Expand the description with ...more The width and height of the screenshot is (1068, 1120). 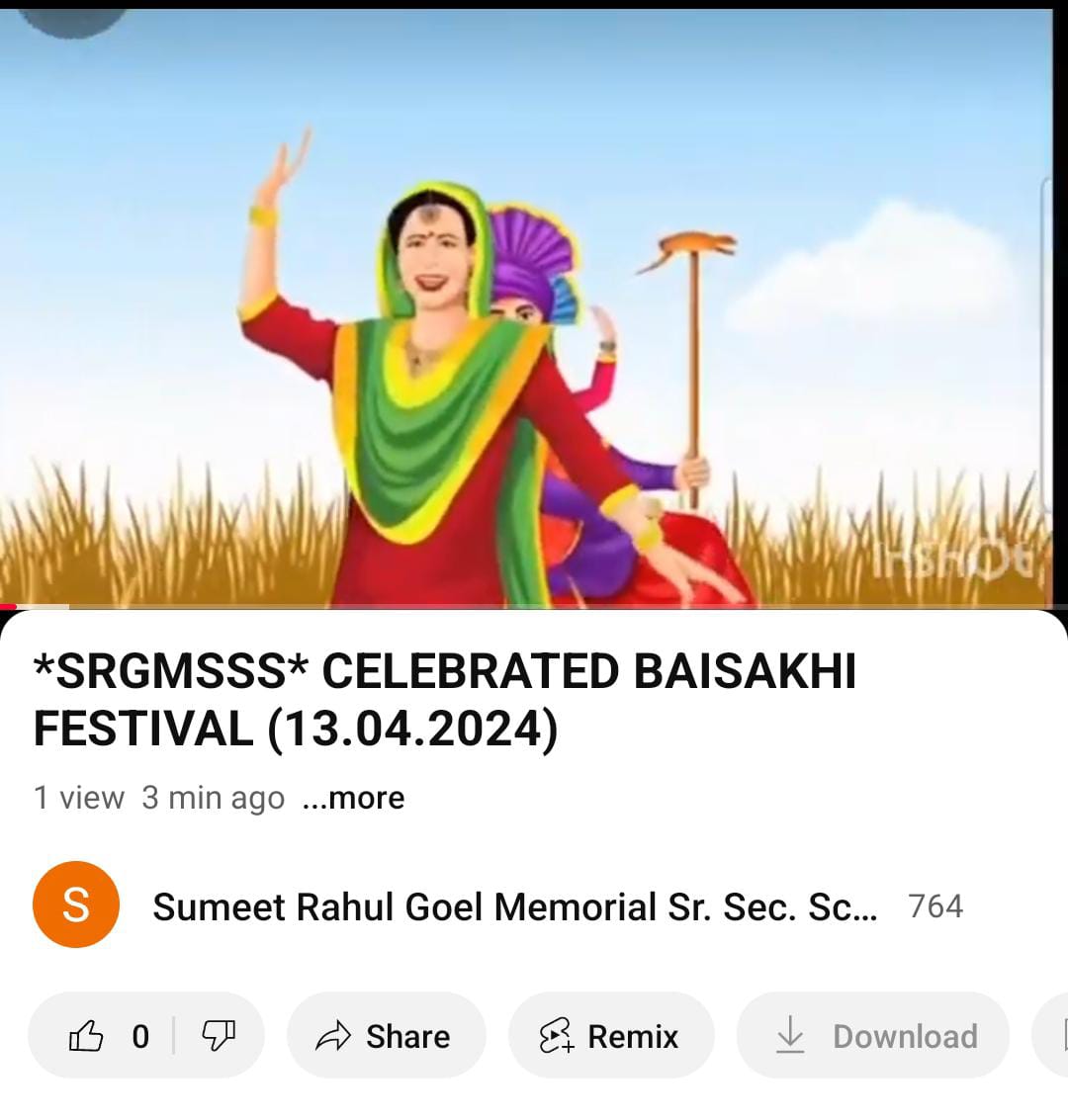[353, 798]
